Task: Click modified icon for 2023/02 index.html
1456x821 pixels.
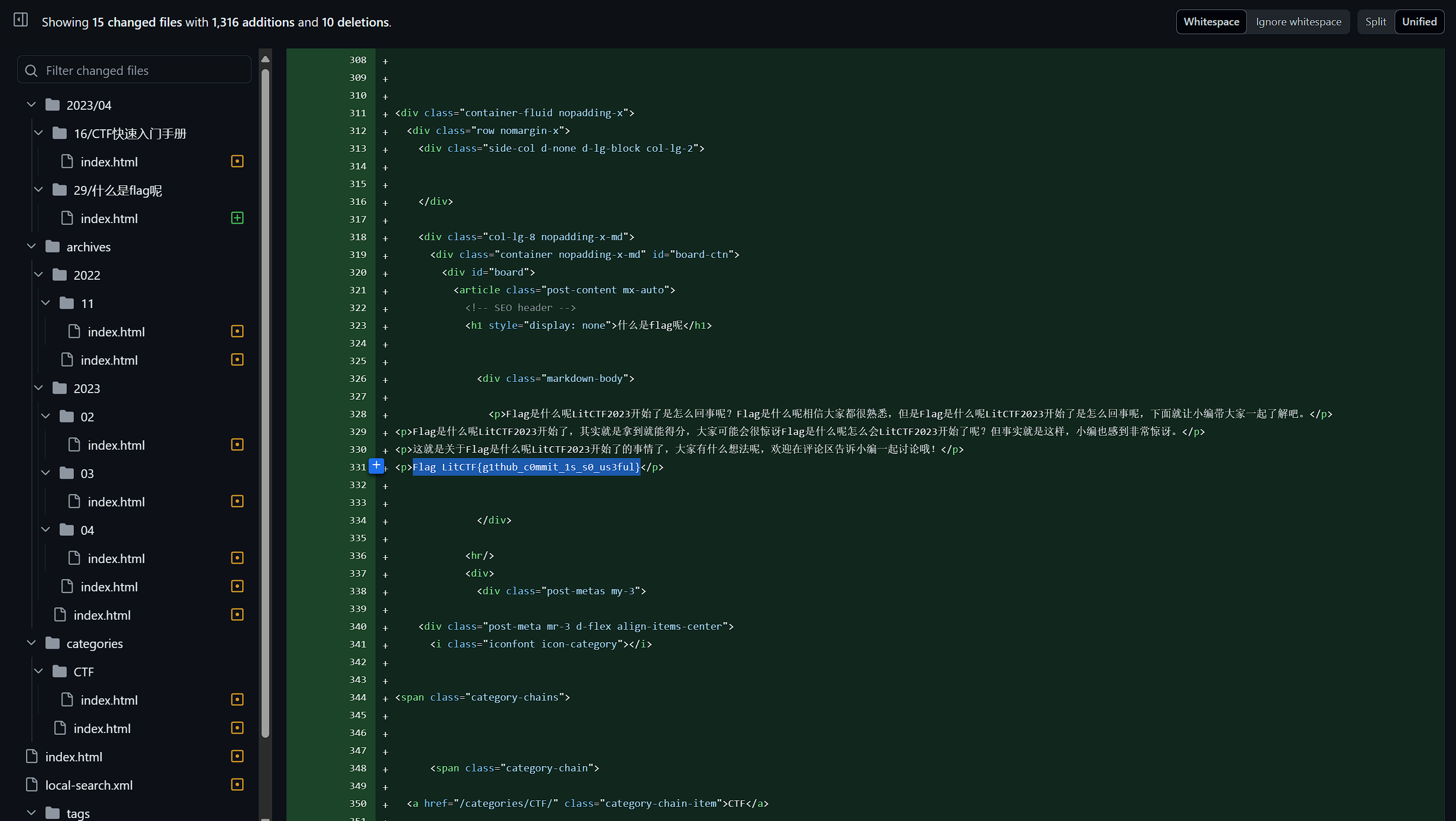Action: 237,444
